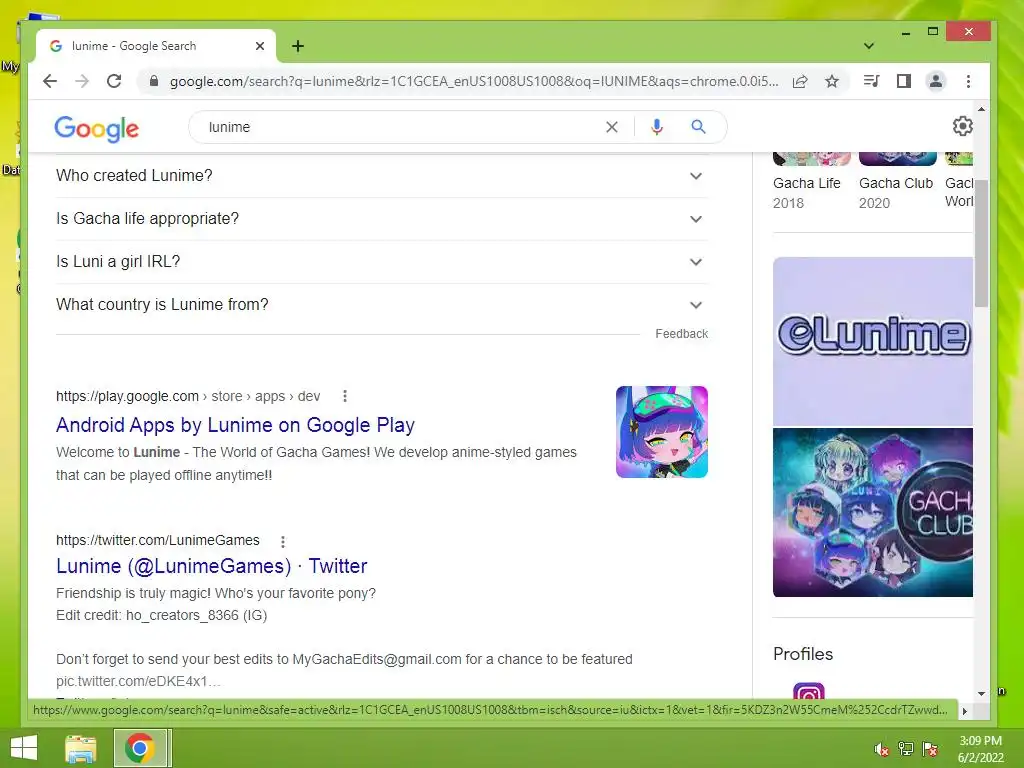Open the tab search dropdown arrow
This screenshot has height=768, width=1024.
tap(869, 46)
